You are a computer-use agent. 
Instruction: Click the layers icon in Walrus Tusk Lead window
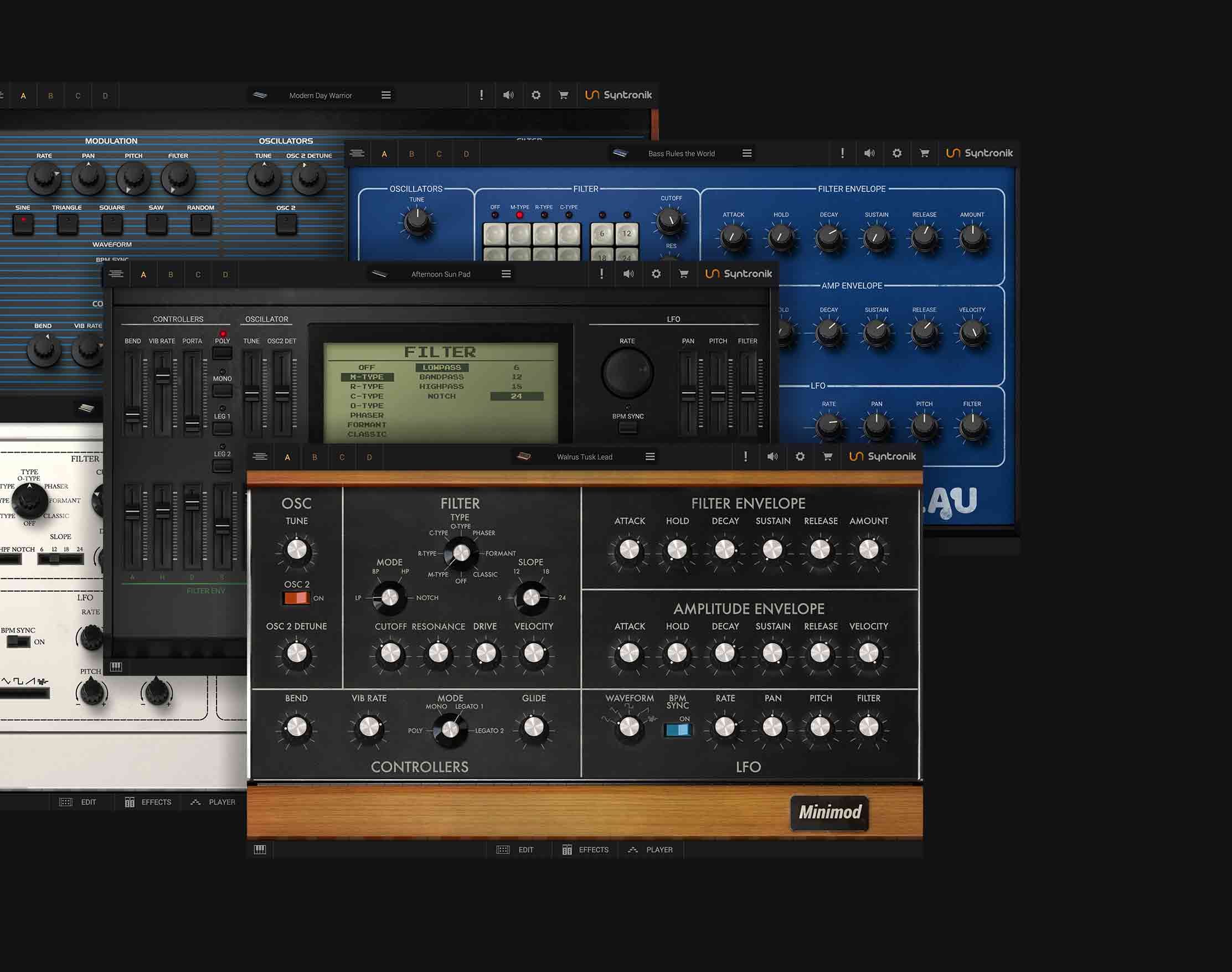click(x=260, y=457)
